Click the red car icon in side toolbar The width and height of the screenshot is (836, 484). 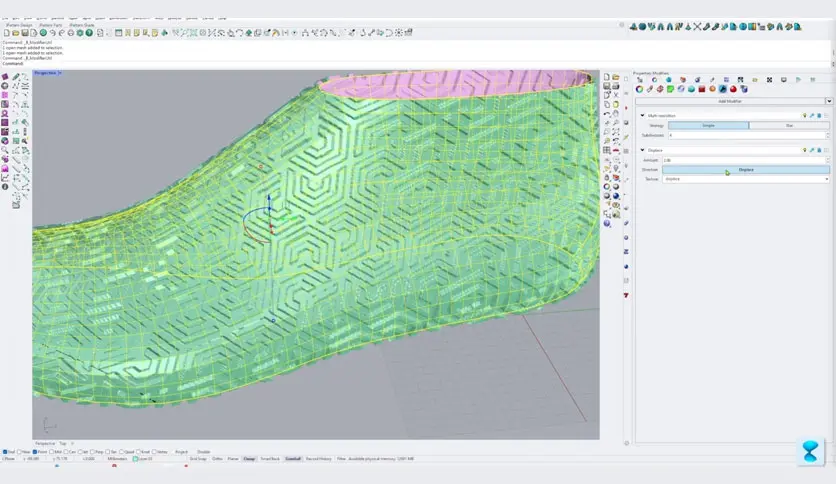pyautogui.click(x=616, y=150)
